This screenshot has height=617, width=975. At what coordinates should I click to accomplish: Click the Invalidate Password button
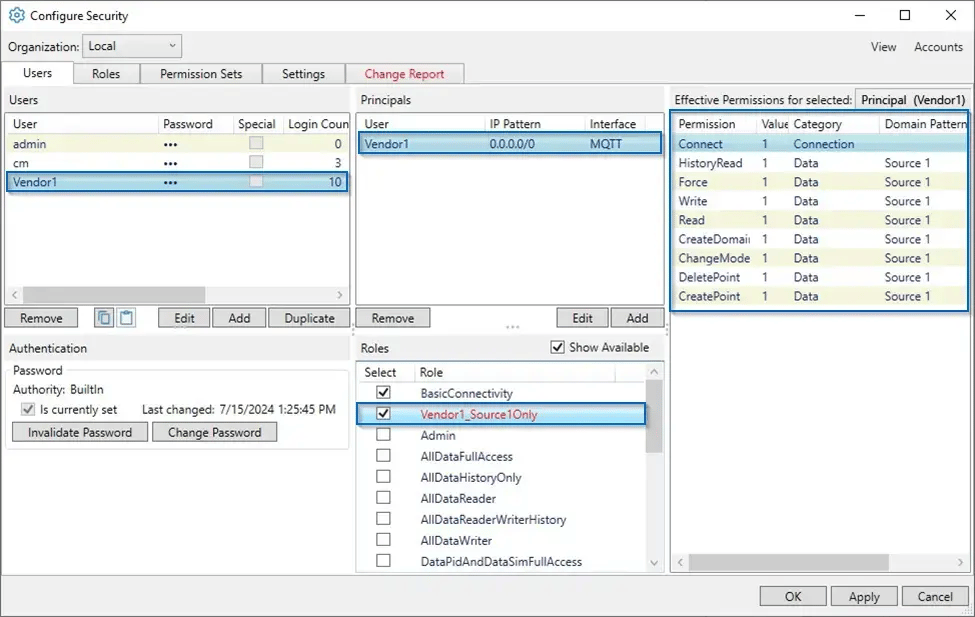click(79, 432)
